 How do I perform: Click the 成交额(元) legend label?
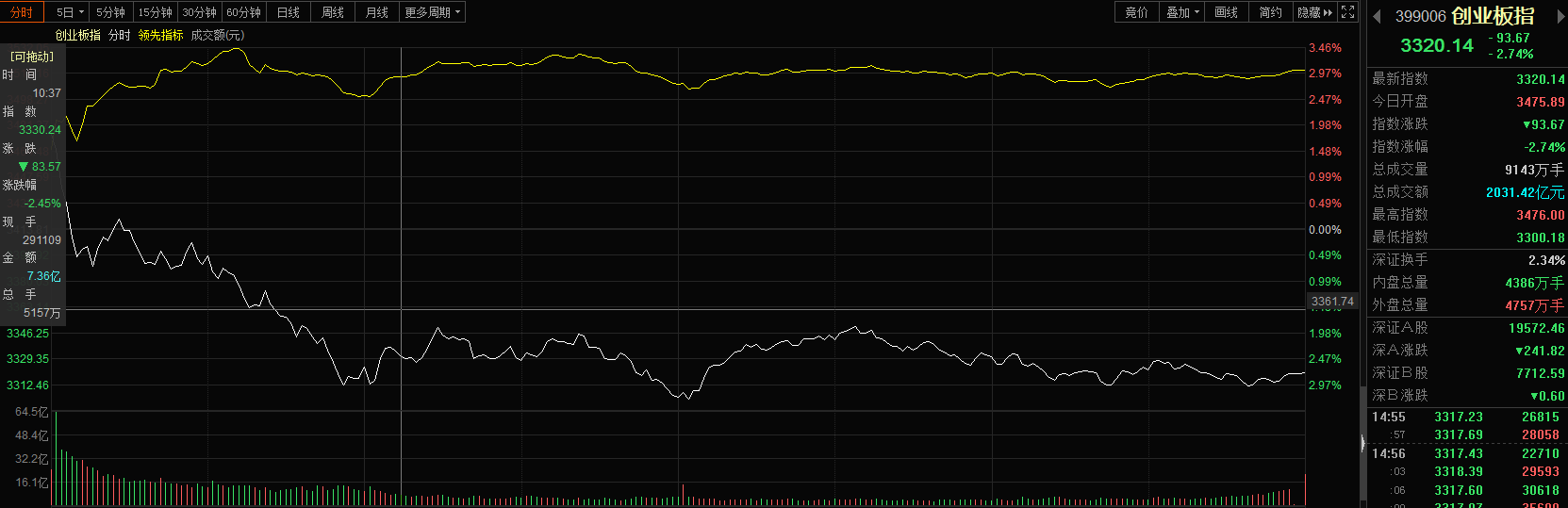tap(218, 35)
